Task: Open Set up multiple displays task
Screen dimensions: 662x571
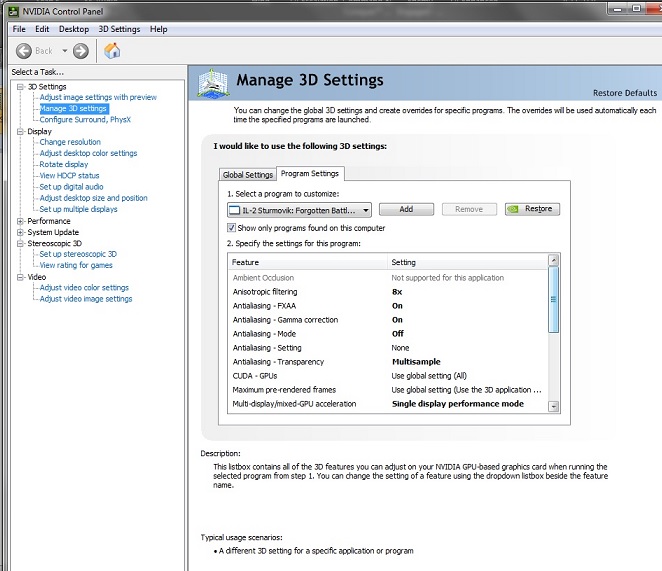Action: 78,209
